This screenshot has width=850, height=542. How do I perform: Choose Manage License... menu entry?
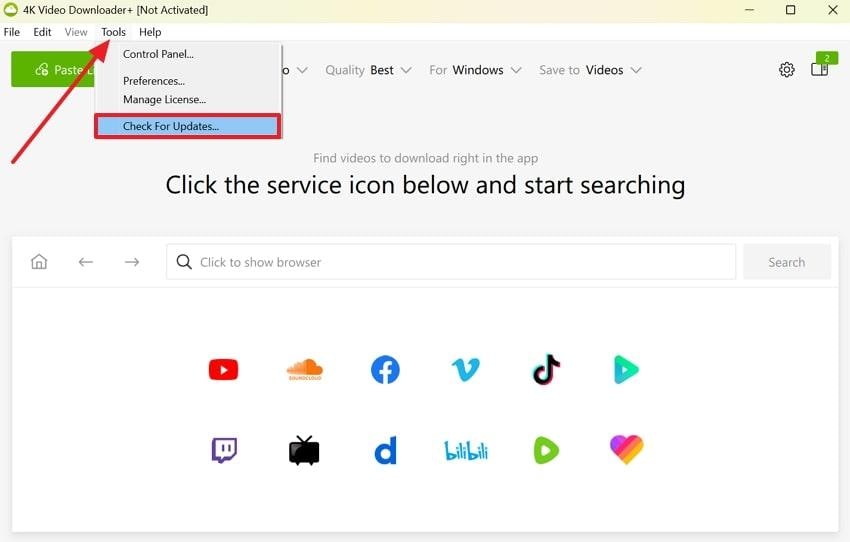coord(188,100)
